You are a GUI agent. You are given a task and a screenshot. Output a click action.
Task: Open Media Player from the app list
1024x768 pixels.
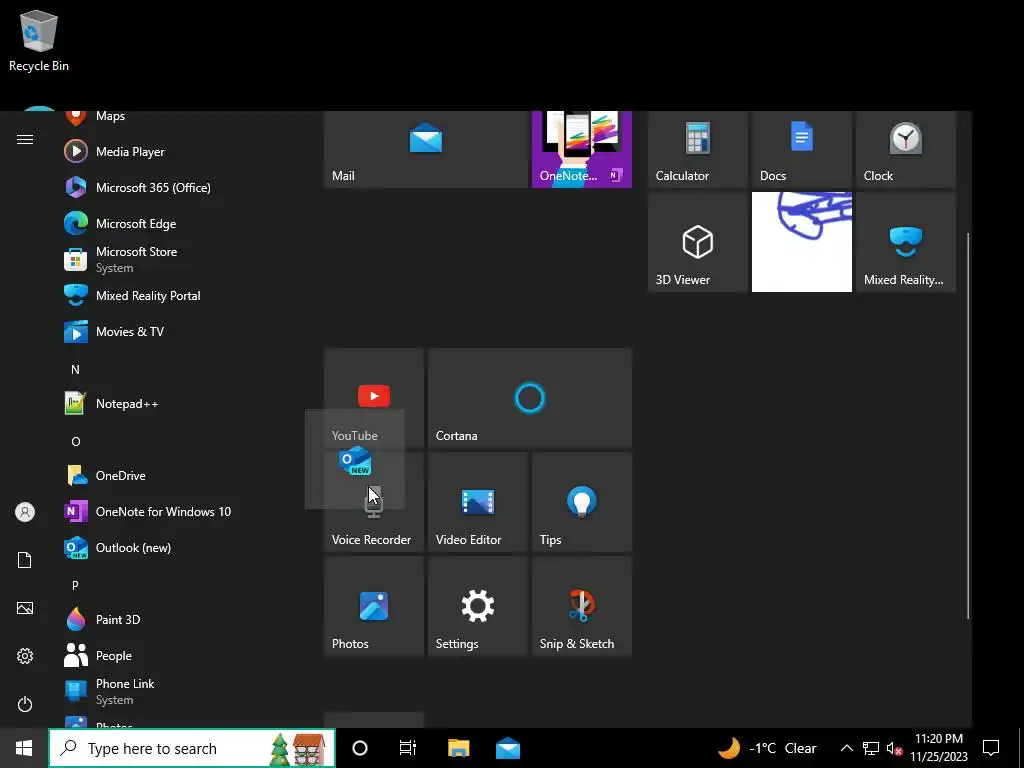point(176,152)
